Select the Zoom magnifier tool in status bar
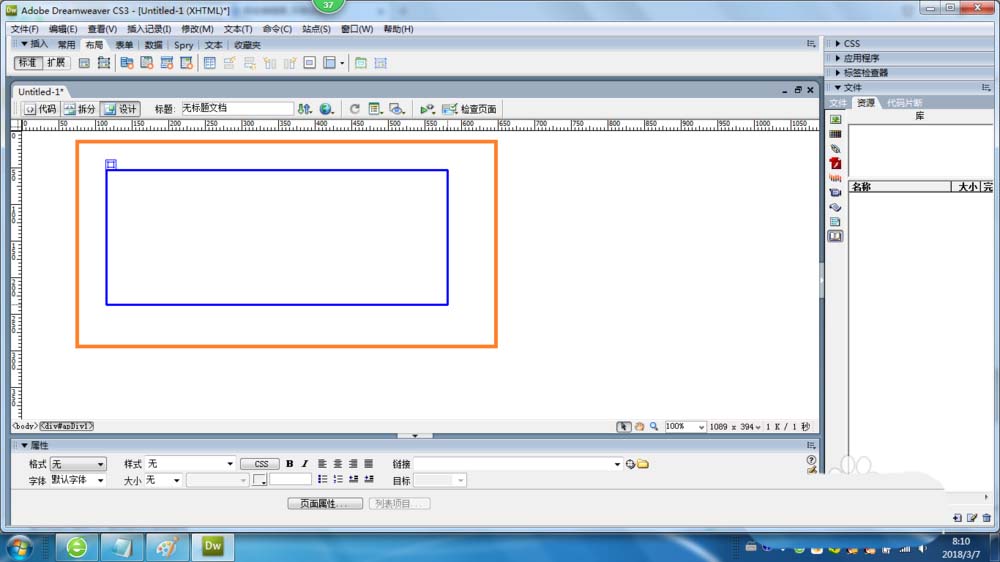This screenshot has height=562, width=1000. [654, 426]
